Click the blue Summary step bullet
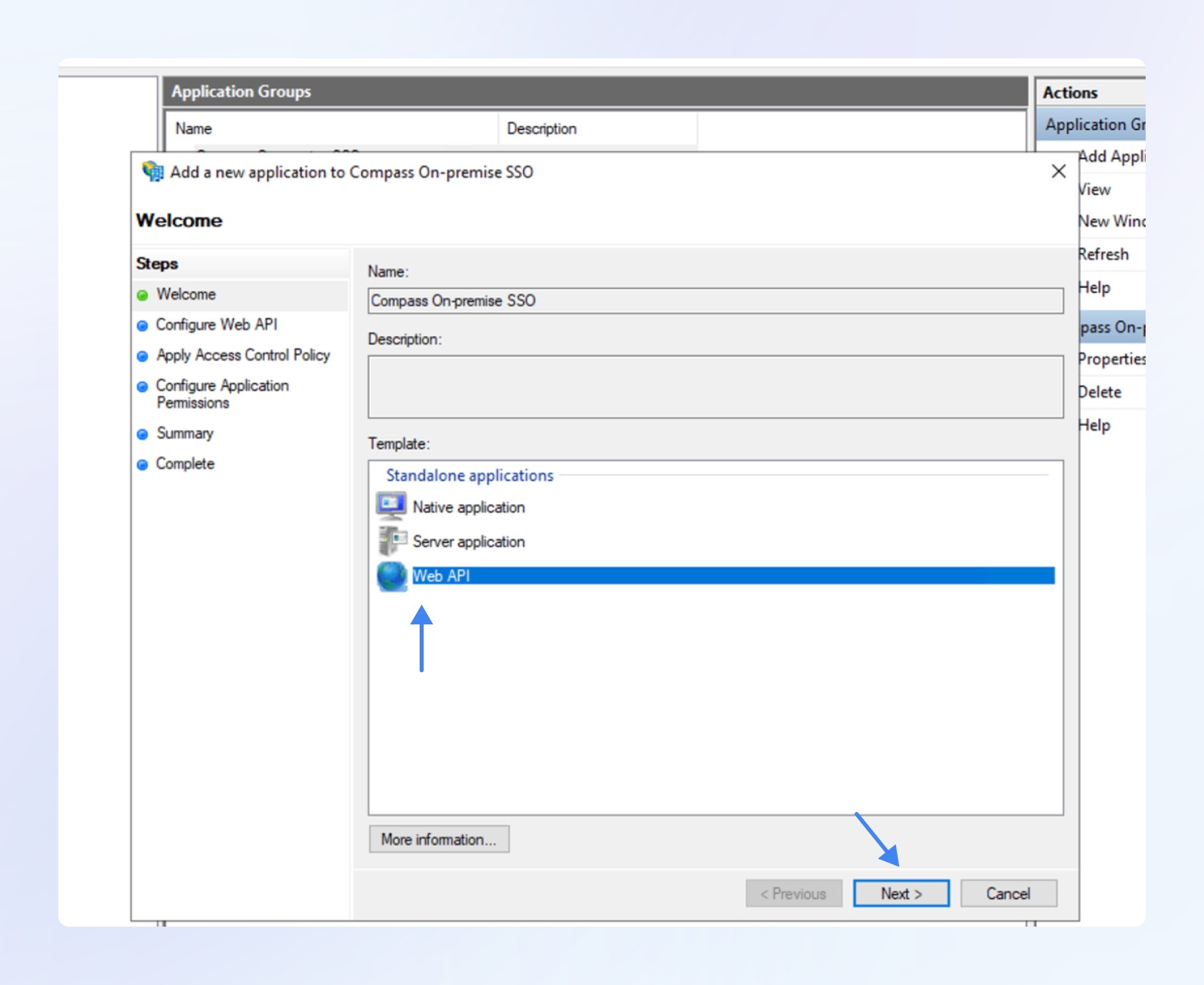This screenshot has height=985, width=1204. point(143,434)
